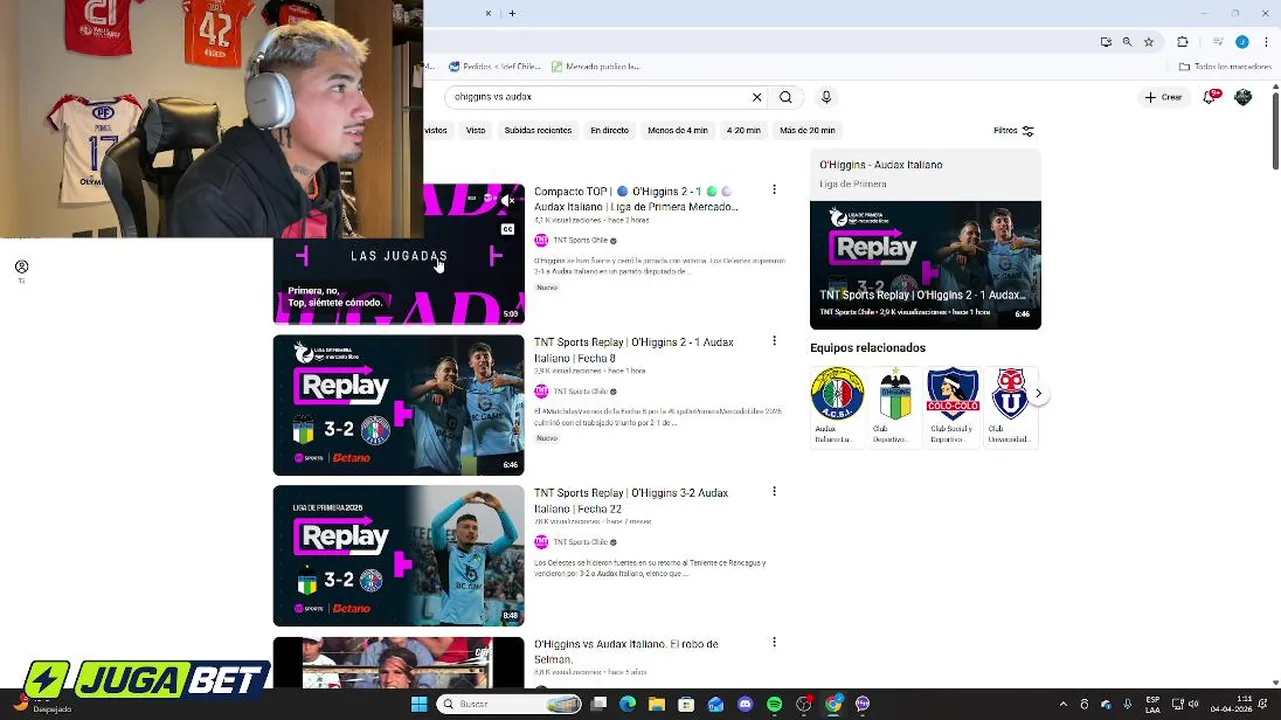1281x720 pixels.
Task: Unmute the Las Jugadas preview video
Action: [508, 201]
